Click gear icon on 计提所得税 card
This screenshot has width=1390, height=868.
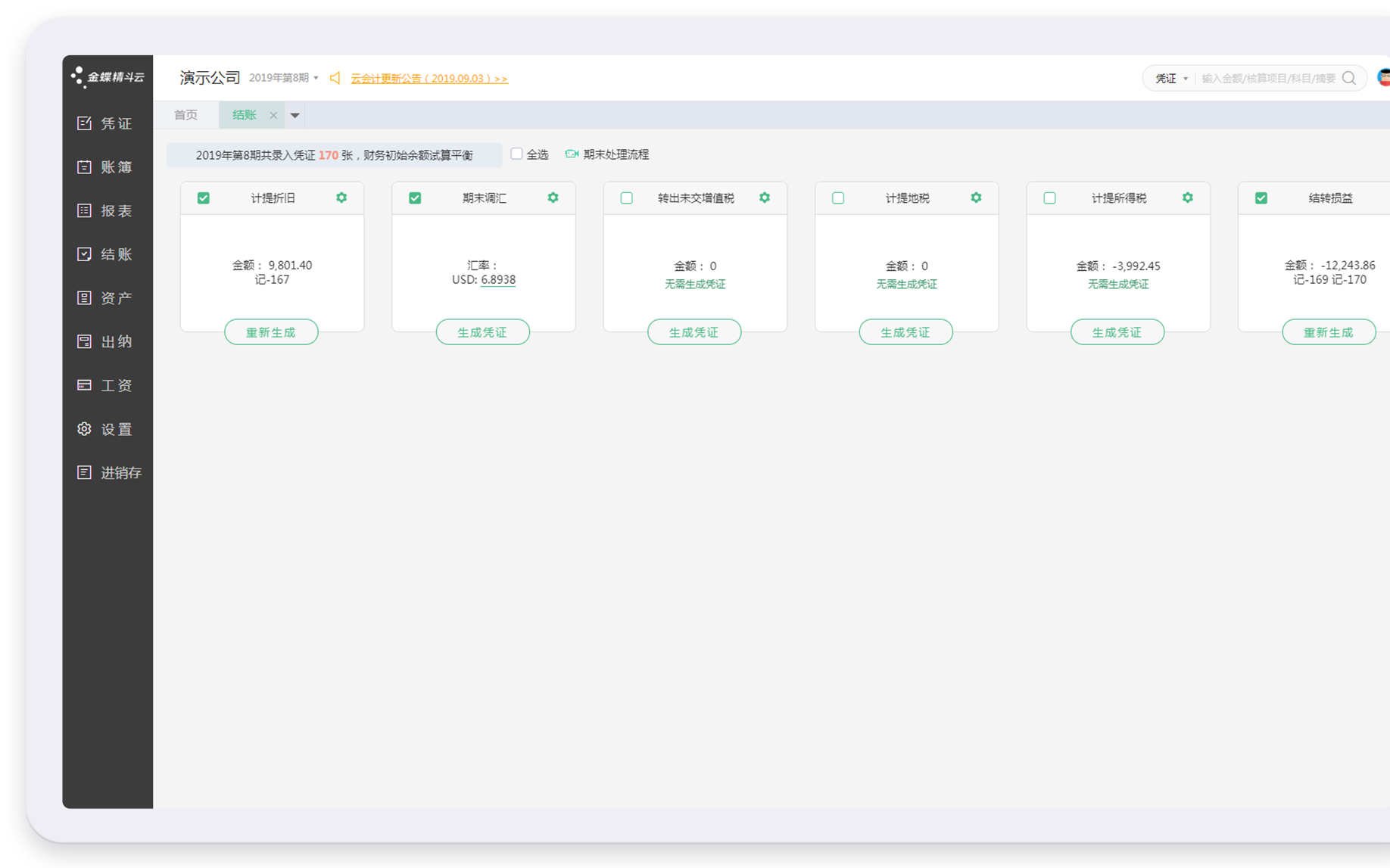[x=1187, y=198]
